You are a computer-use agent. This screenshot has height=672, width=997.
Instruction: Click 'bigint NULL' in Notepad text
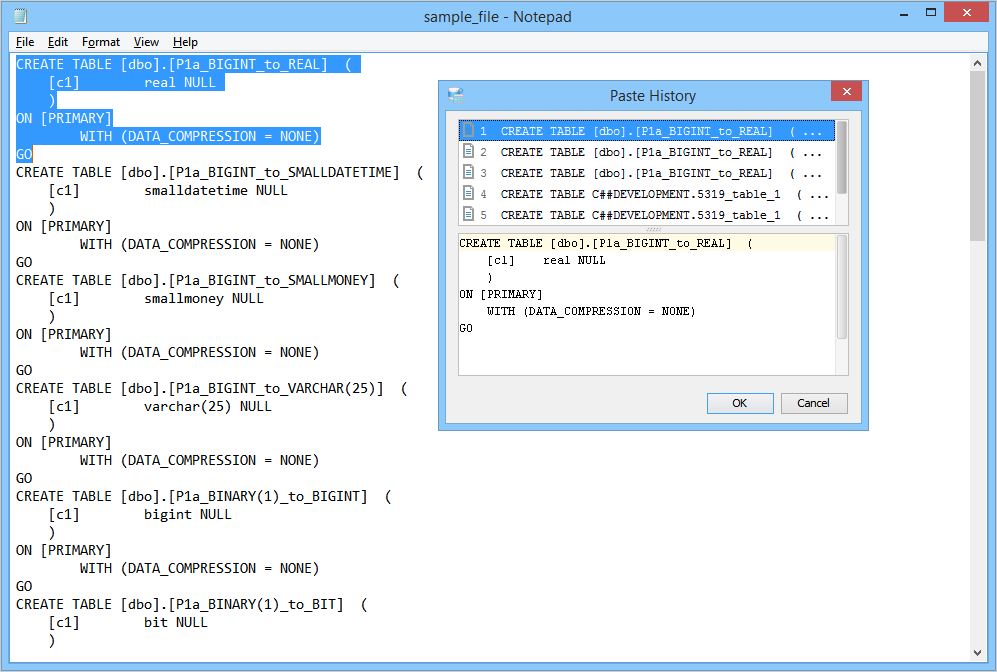[188, 514]
